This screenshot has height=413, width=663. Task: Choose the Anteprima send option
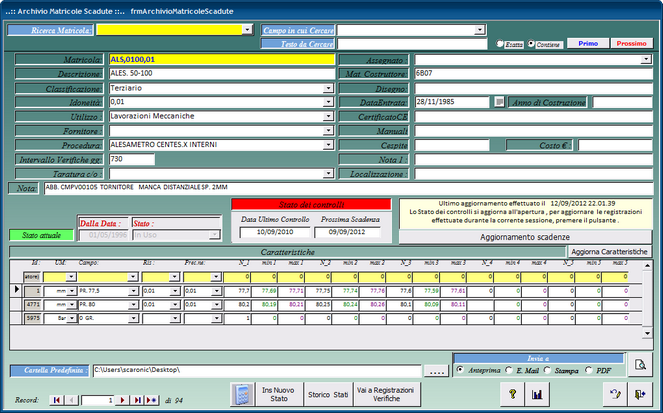[460, 370]
